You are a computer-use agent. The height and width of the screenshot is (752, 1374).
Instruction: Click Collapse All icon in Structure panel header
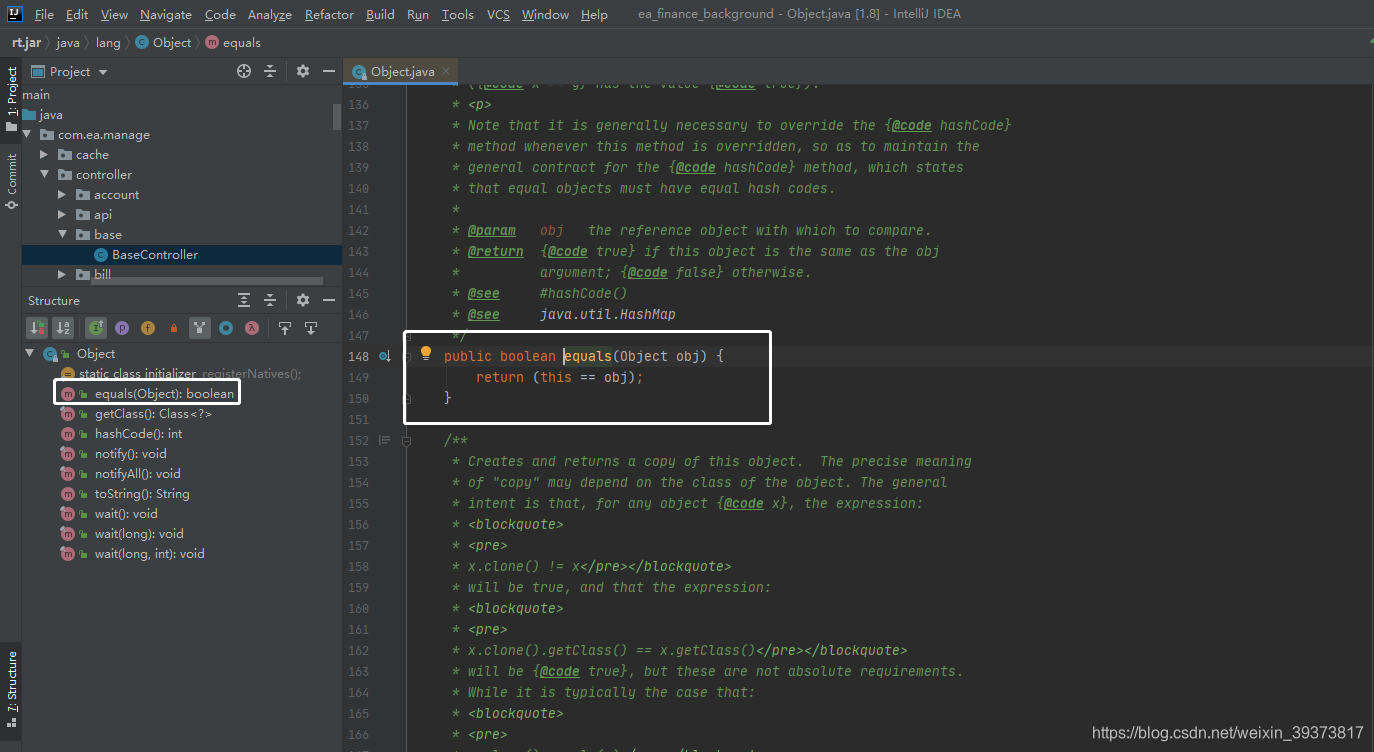(x=270, y=300)
